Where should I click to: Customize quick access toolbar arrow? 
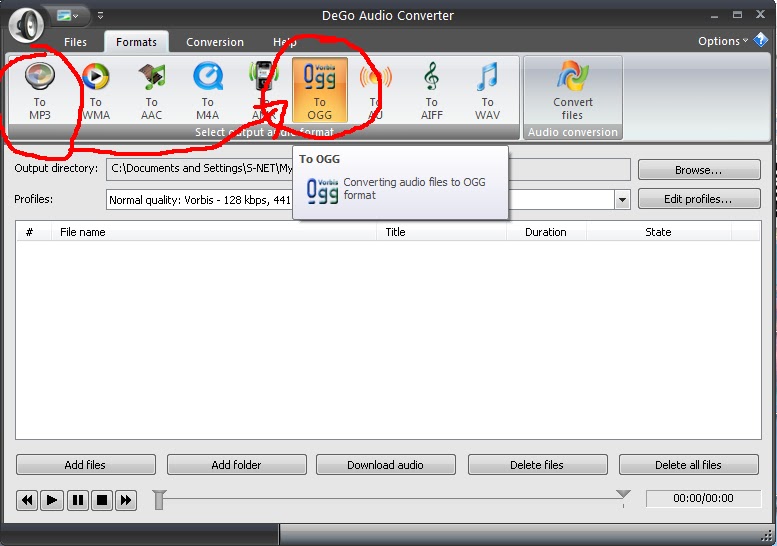pos(100,16)
